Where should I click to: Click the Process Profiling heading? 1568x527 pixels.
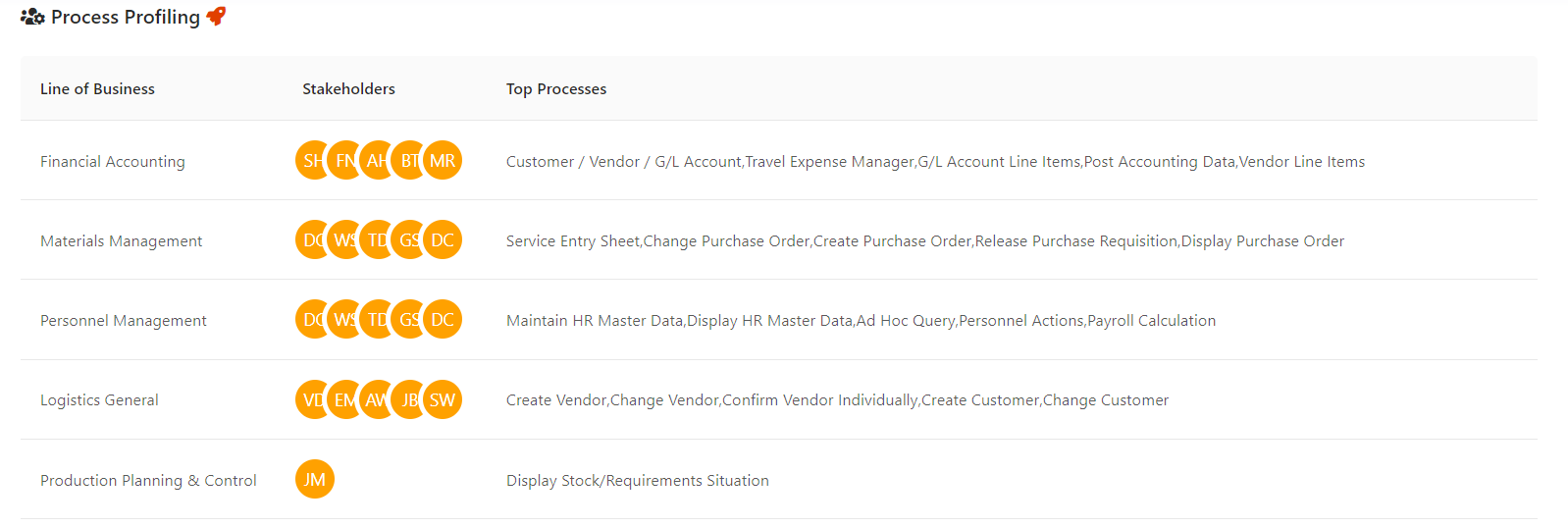click(125, 17)
